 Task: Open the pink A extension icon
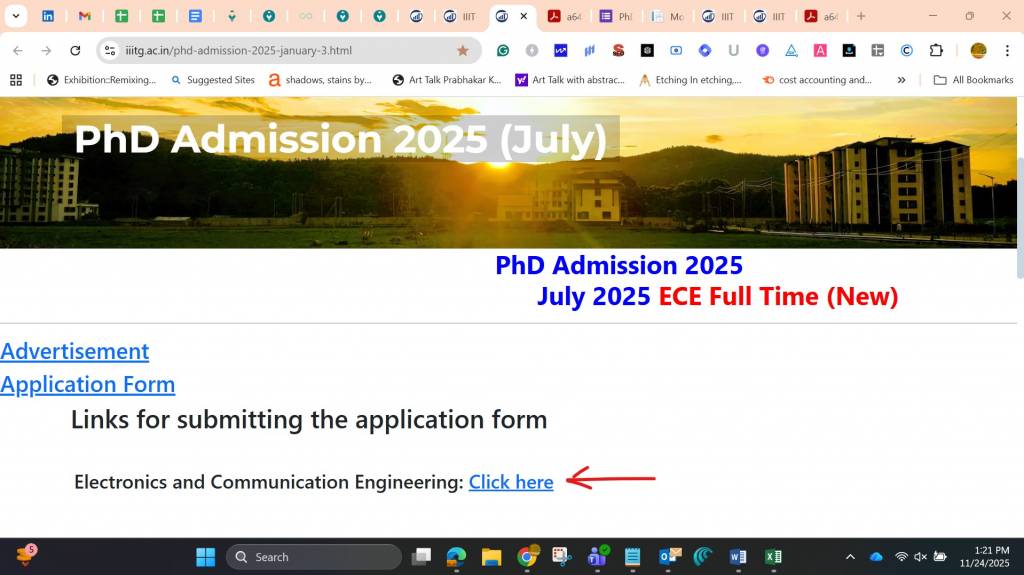pyautogui.click(x=820, y=50)
